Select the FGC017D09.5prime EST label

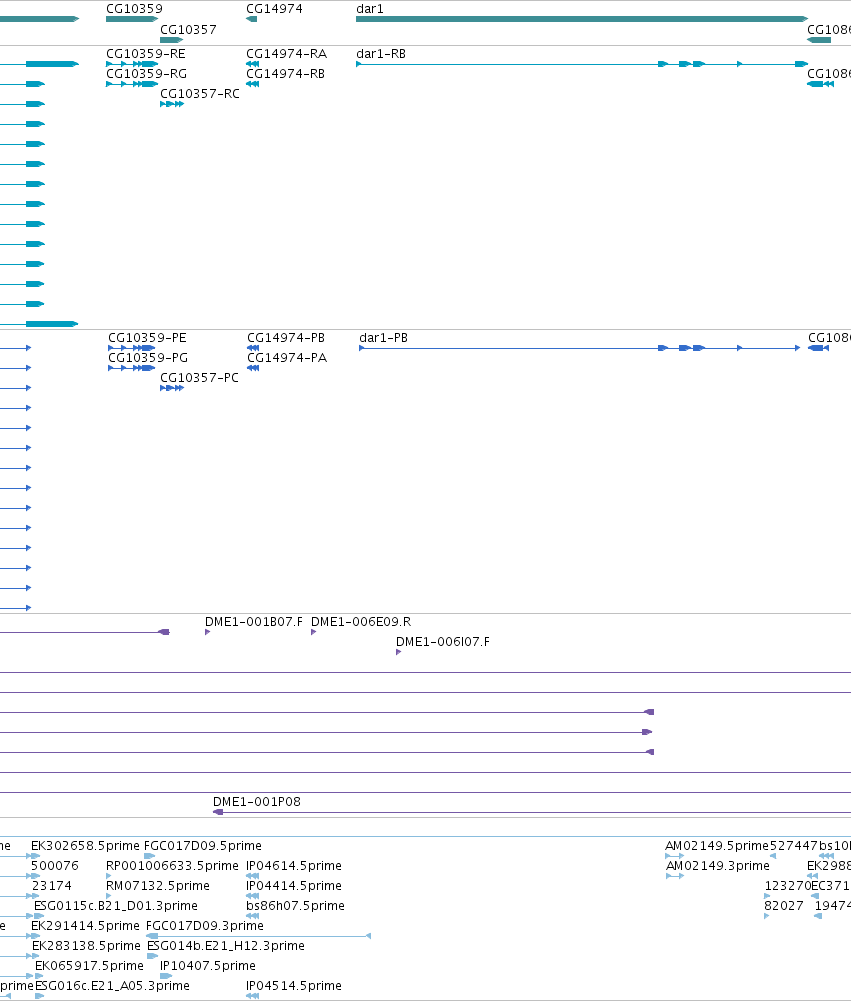point(202,846)
